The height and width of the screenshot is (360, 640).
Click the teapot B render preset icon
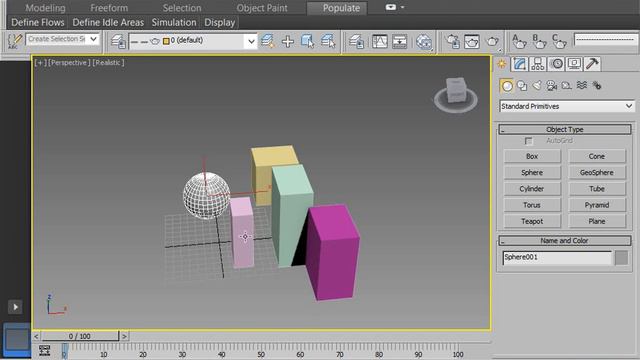pyautogui.click(x=539, y=41)
